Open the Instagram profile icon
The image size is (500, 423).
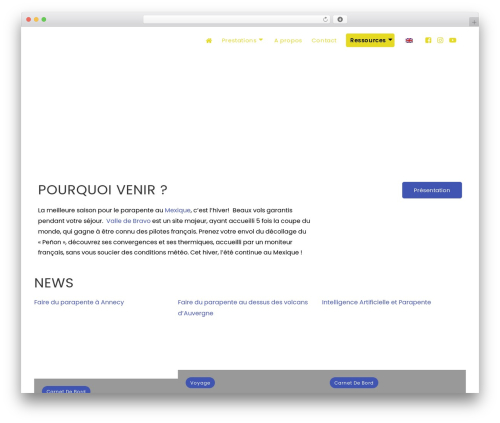pos(440,40)
